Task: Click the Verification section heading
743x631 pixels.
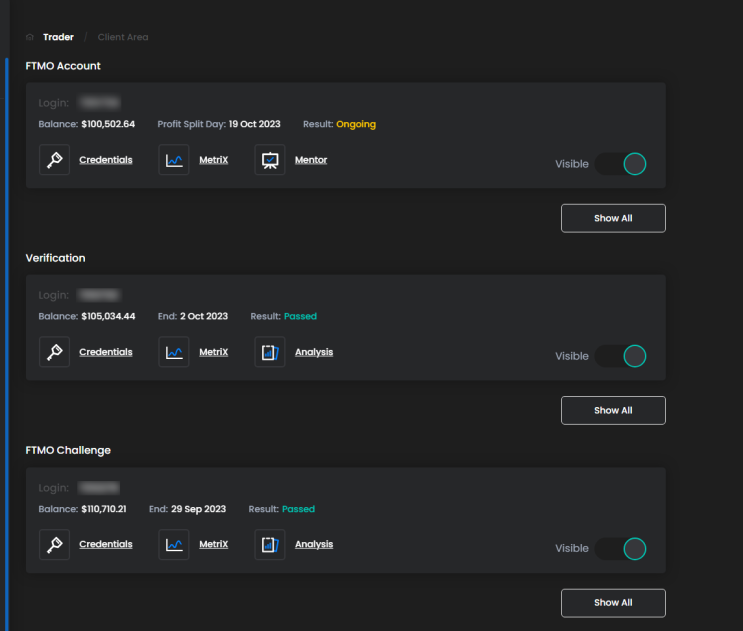Action: pyautogui.click(x=55, y=258)
